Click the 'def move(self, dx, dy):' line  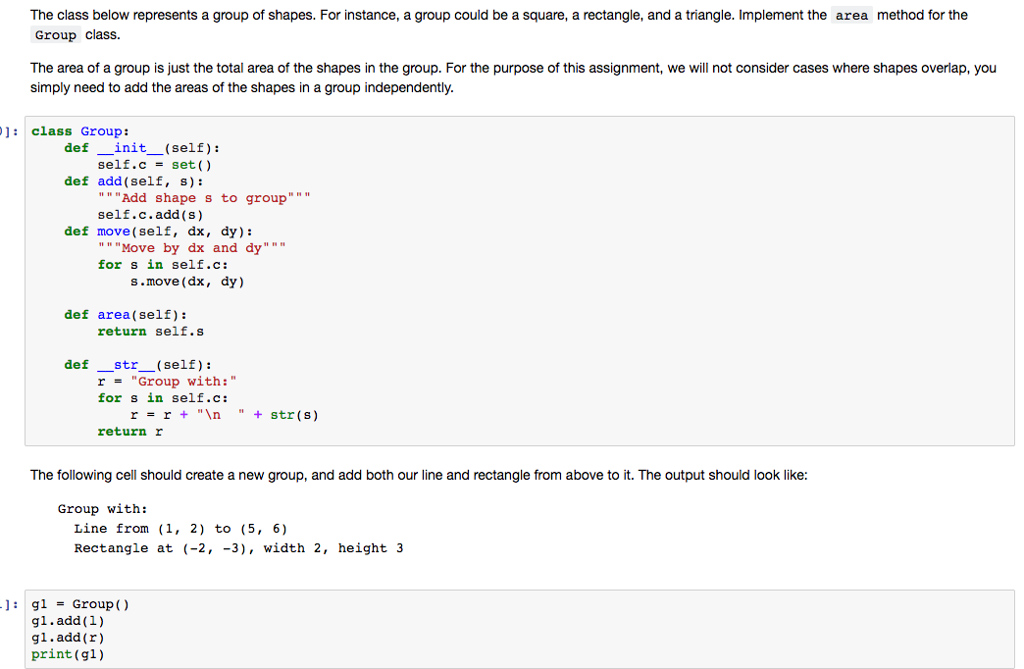click(158, 231)
